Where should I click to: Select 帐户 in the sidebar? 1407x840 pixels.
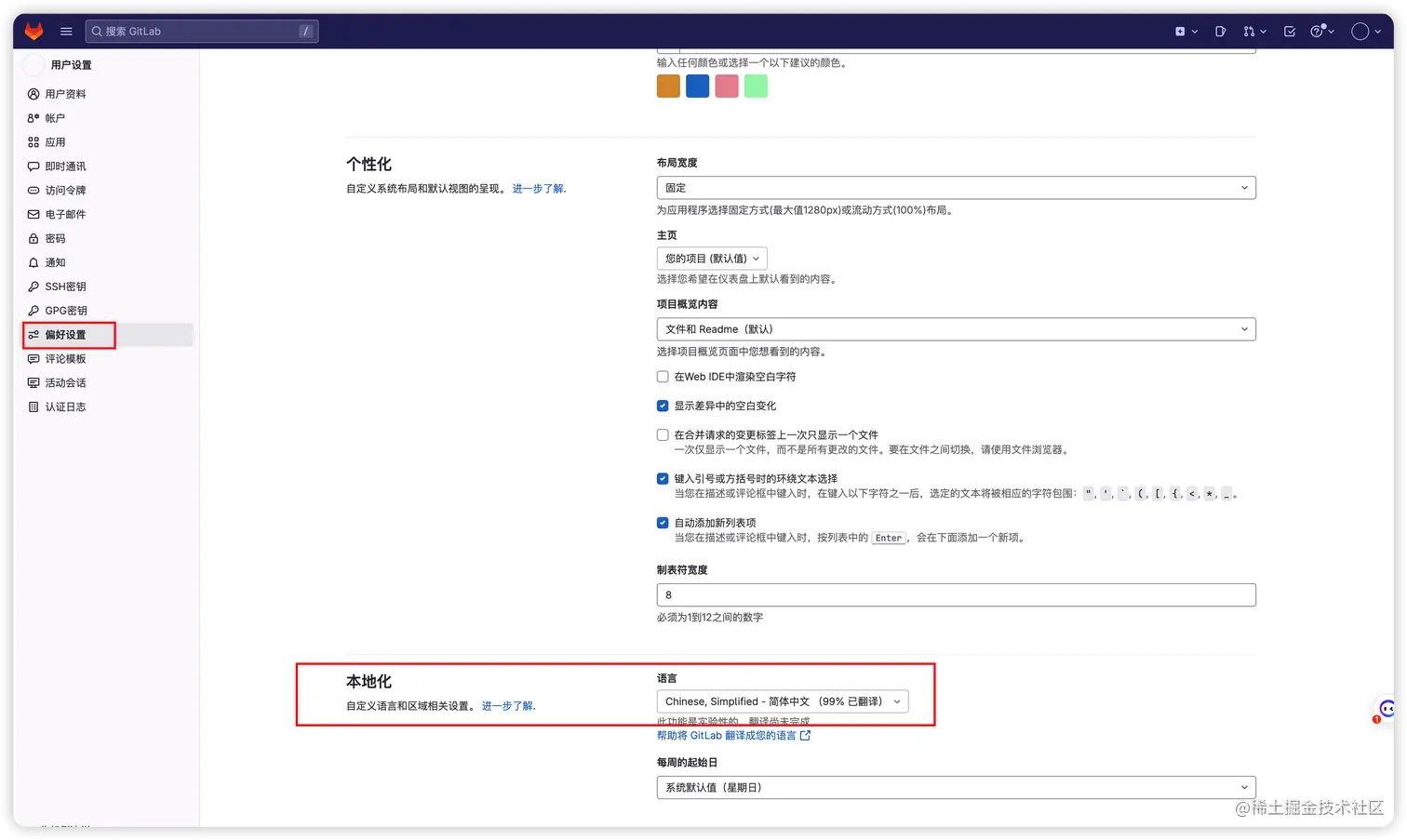[x=53, y=118]
